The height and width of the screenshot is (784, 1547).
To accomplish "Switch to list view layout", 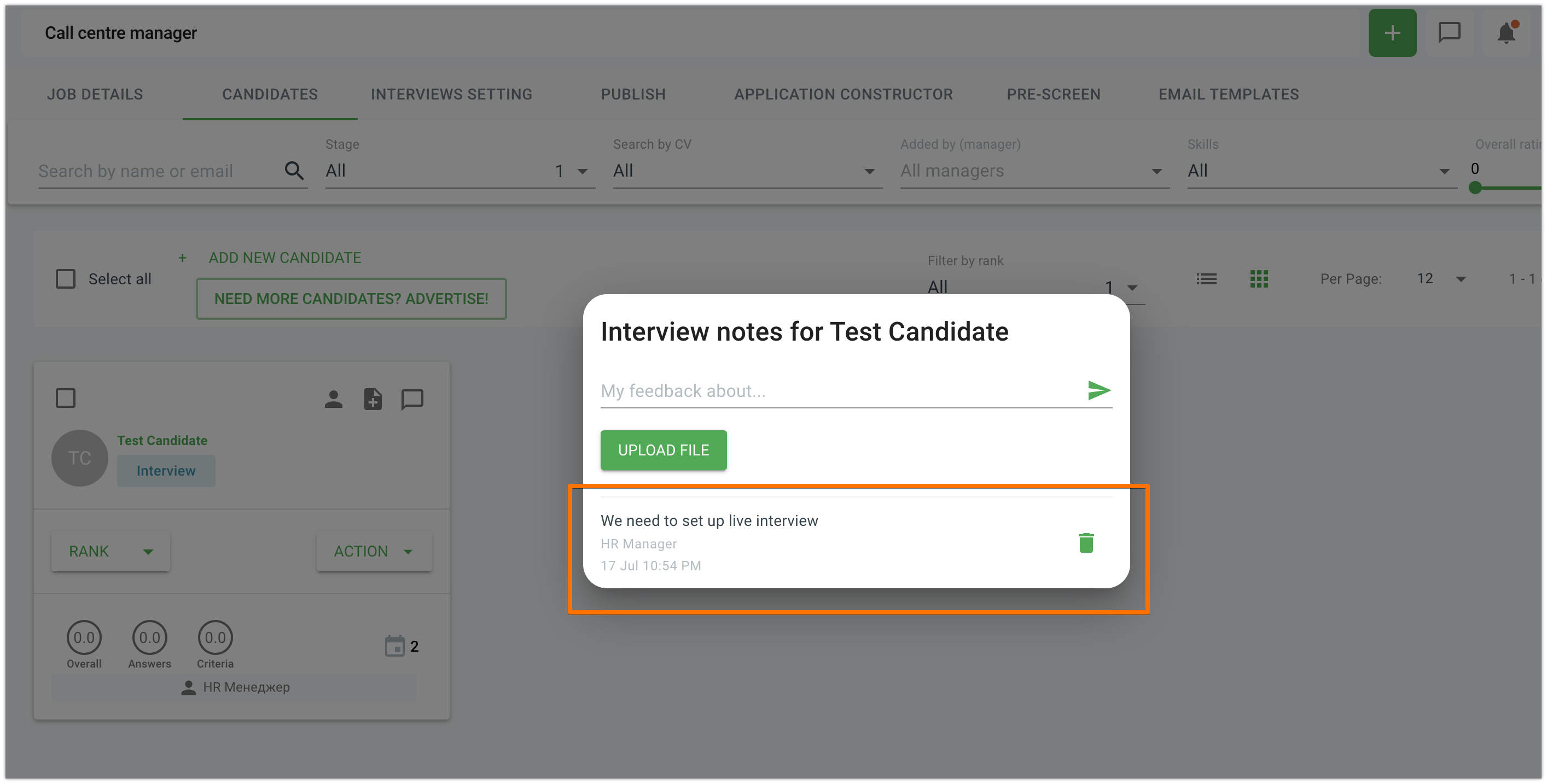I will pos(1206,278).
